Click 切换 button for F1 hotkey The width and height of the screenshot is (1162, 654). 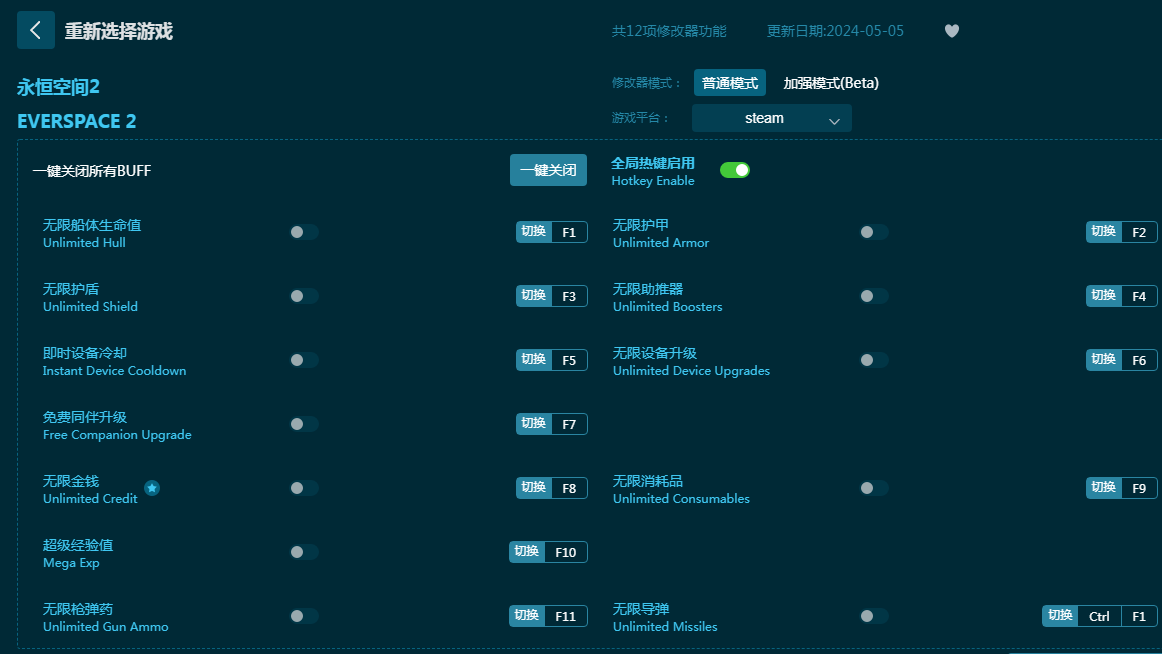(534, 232)
